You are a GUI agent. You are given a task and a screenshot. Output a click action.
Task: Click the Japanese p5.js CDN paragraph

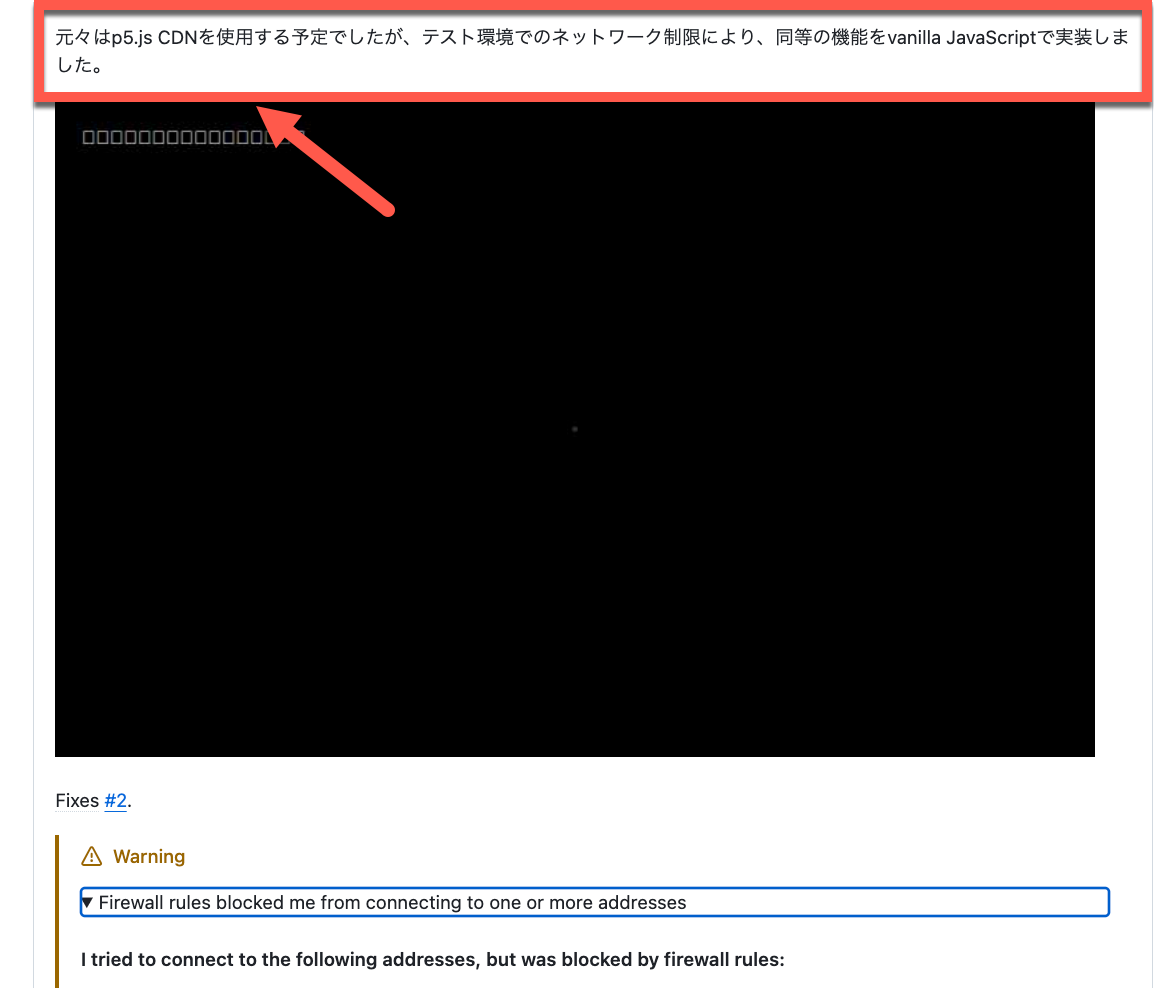[592, 51]
